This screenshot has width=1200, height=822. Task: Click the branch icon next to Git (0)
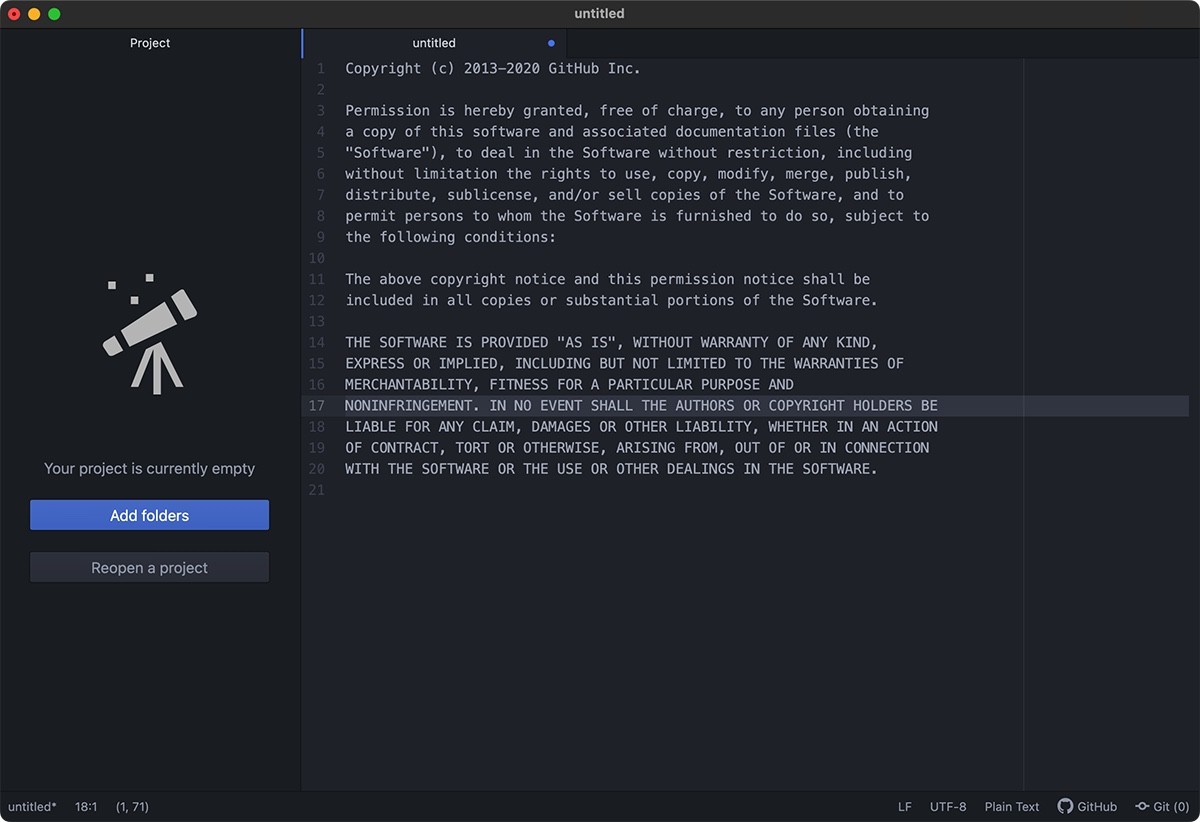[1141, 806]
